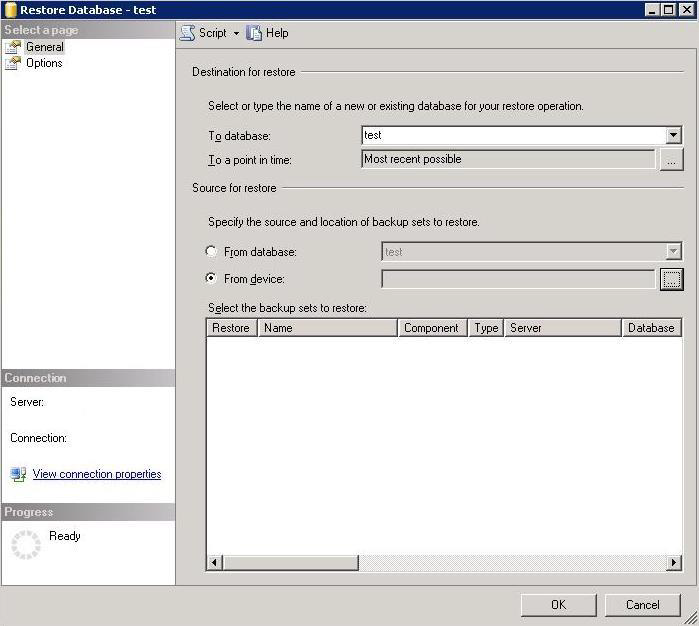The width and height of the screenshot is (699, 626).
Task: Open point in time ellipsis button
Action: [671, 159]
